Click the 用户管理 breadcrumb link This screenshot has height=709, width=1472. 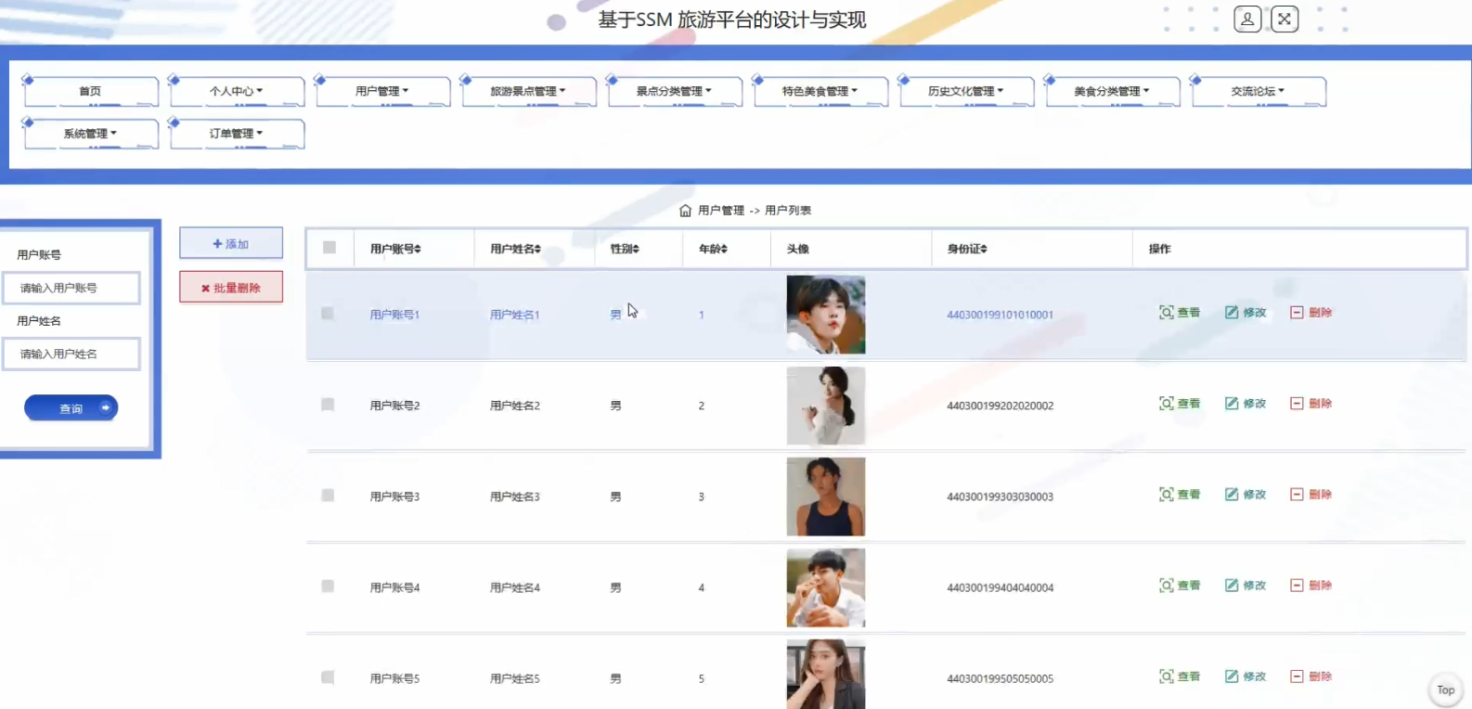click(721, 211)
